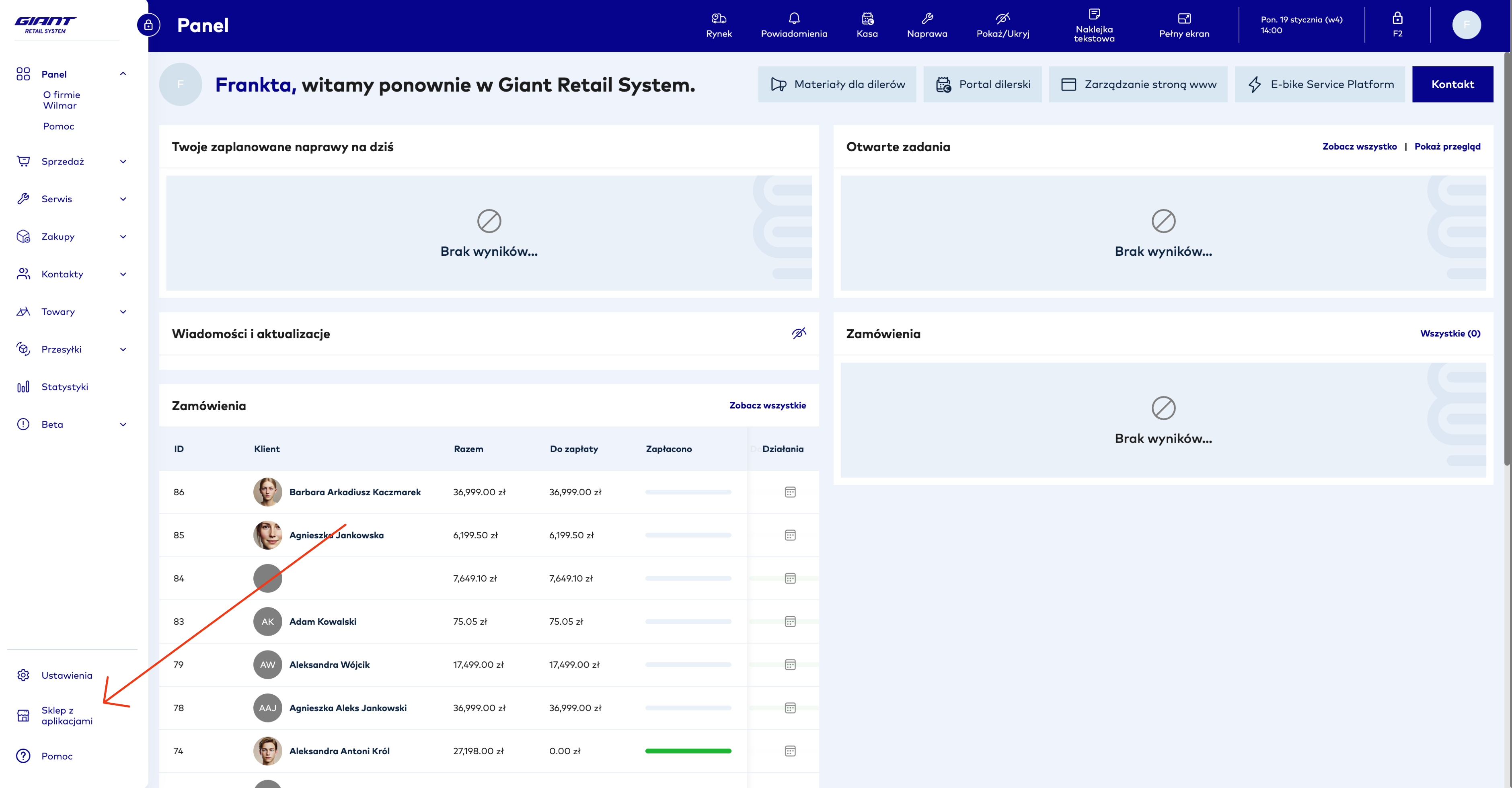
Task: Open Naklejka tekstowa sticky note
Action: [x=1093, y=25]
